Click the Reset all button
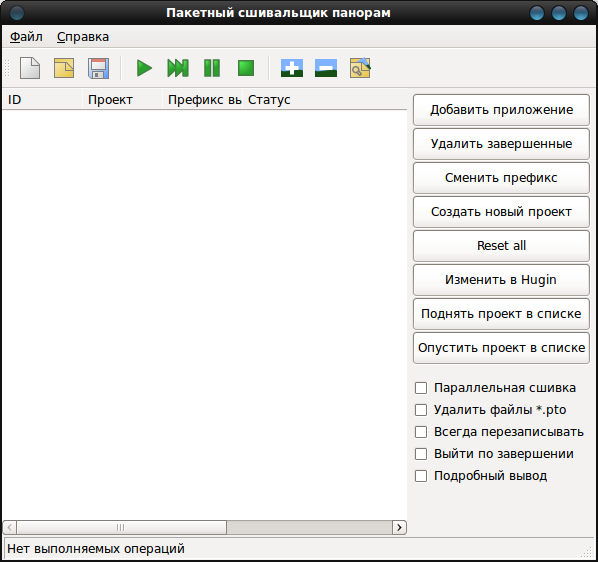The image size is (598, 562). coord(501,246)
